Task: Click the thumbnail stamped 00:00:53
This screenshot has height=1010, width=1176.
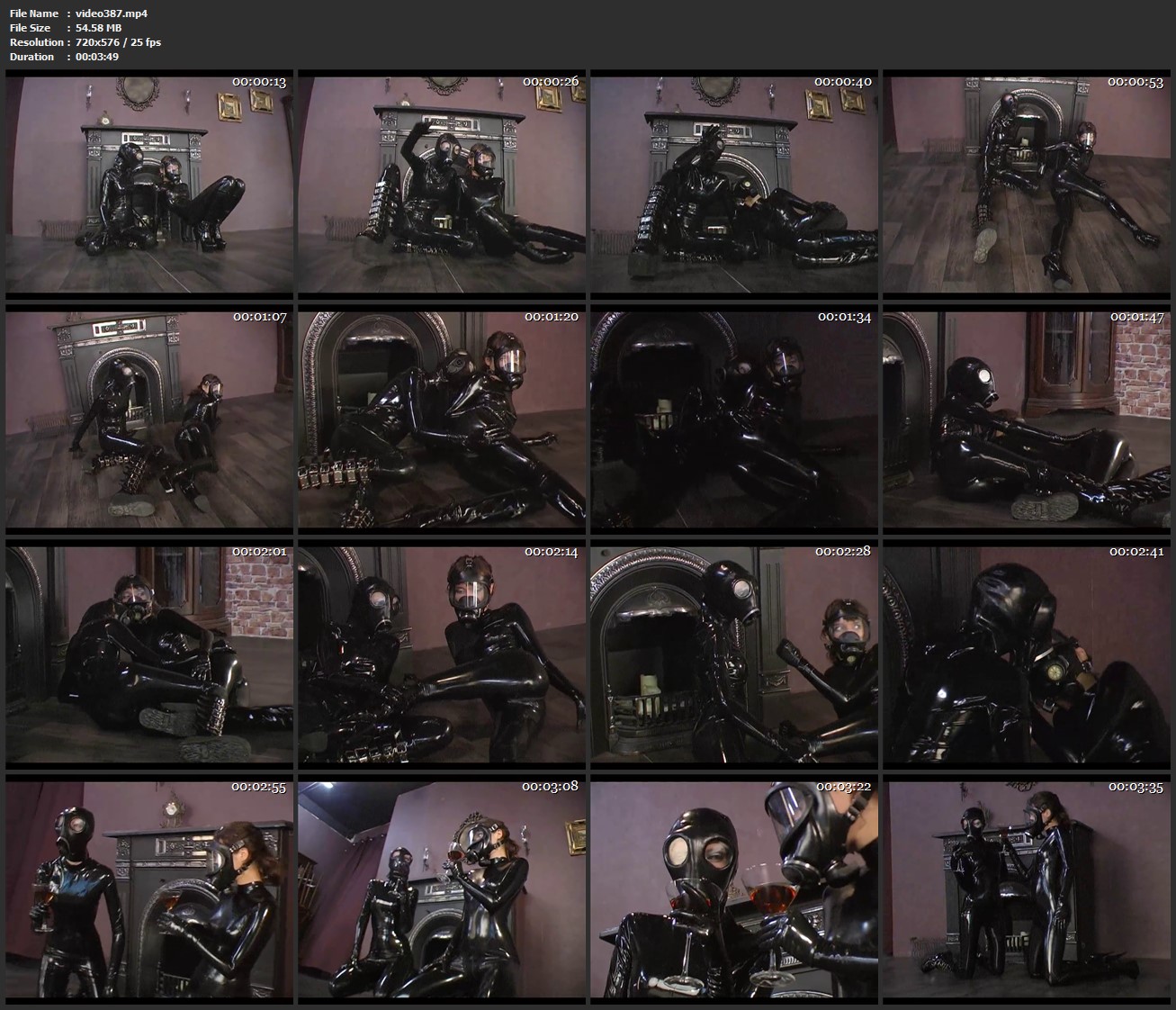Action: pos(1027,185)
